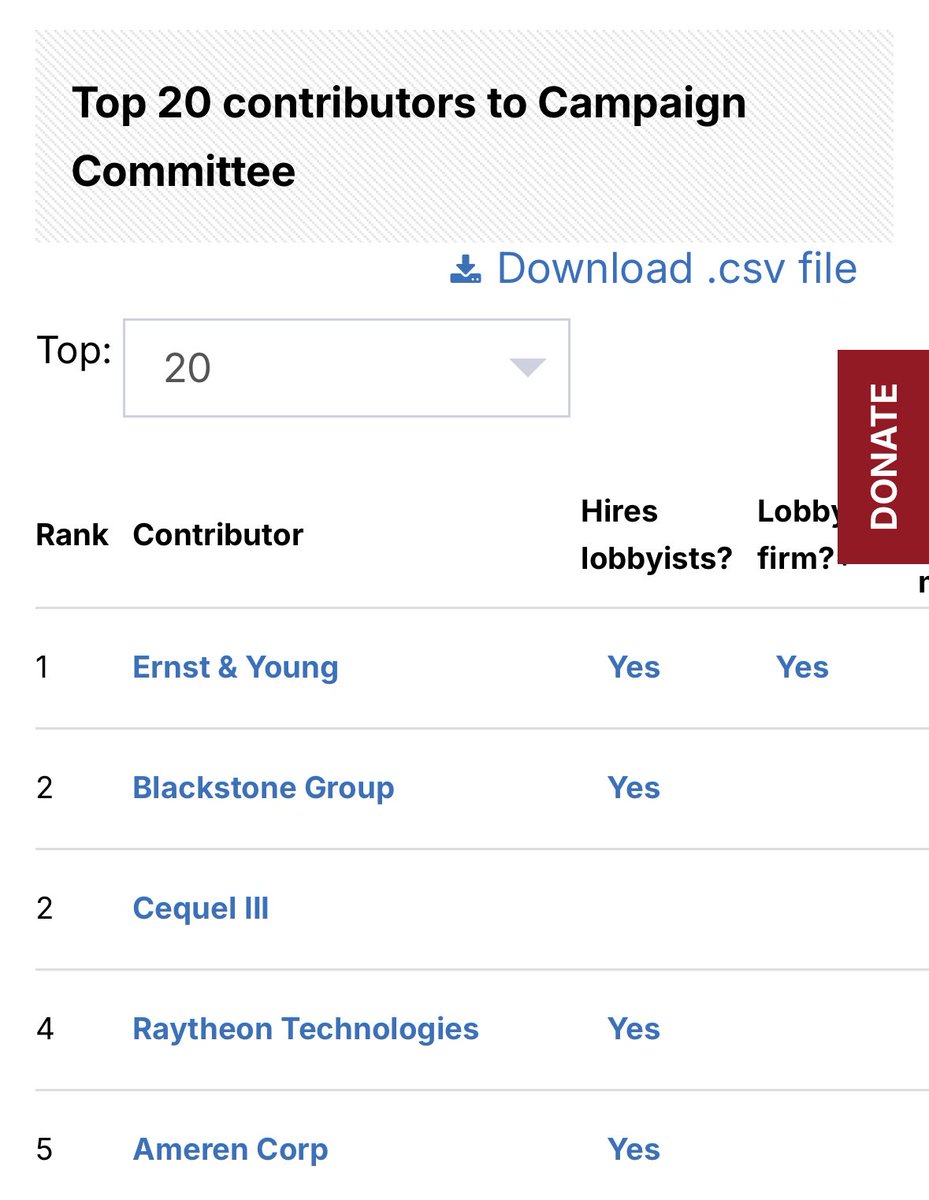Click rank number 4 in Raytheon row

point(44,1029)
